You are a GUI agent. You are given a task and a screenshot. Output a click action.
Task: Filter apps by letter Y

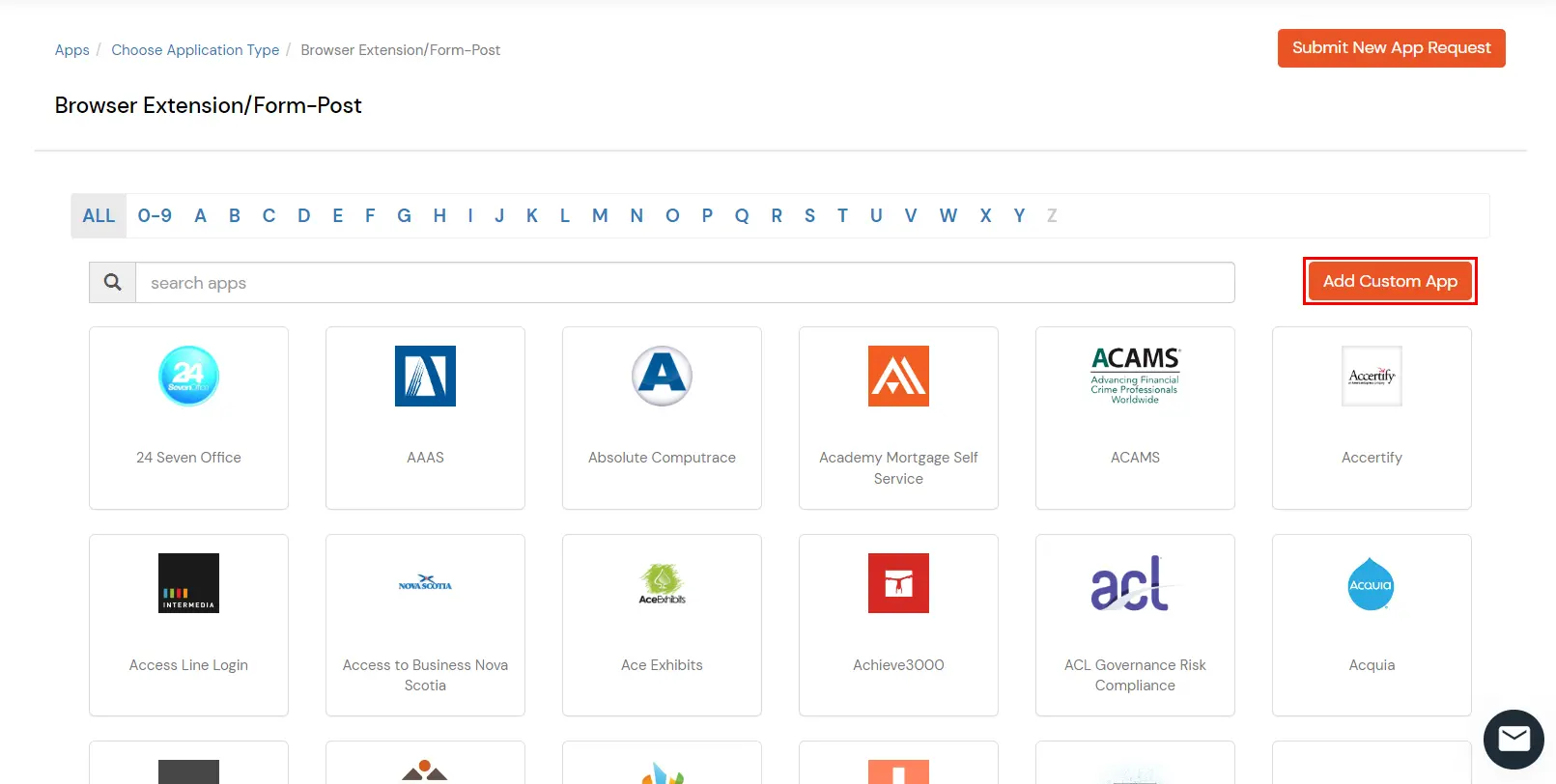pos(1019,215)
